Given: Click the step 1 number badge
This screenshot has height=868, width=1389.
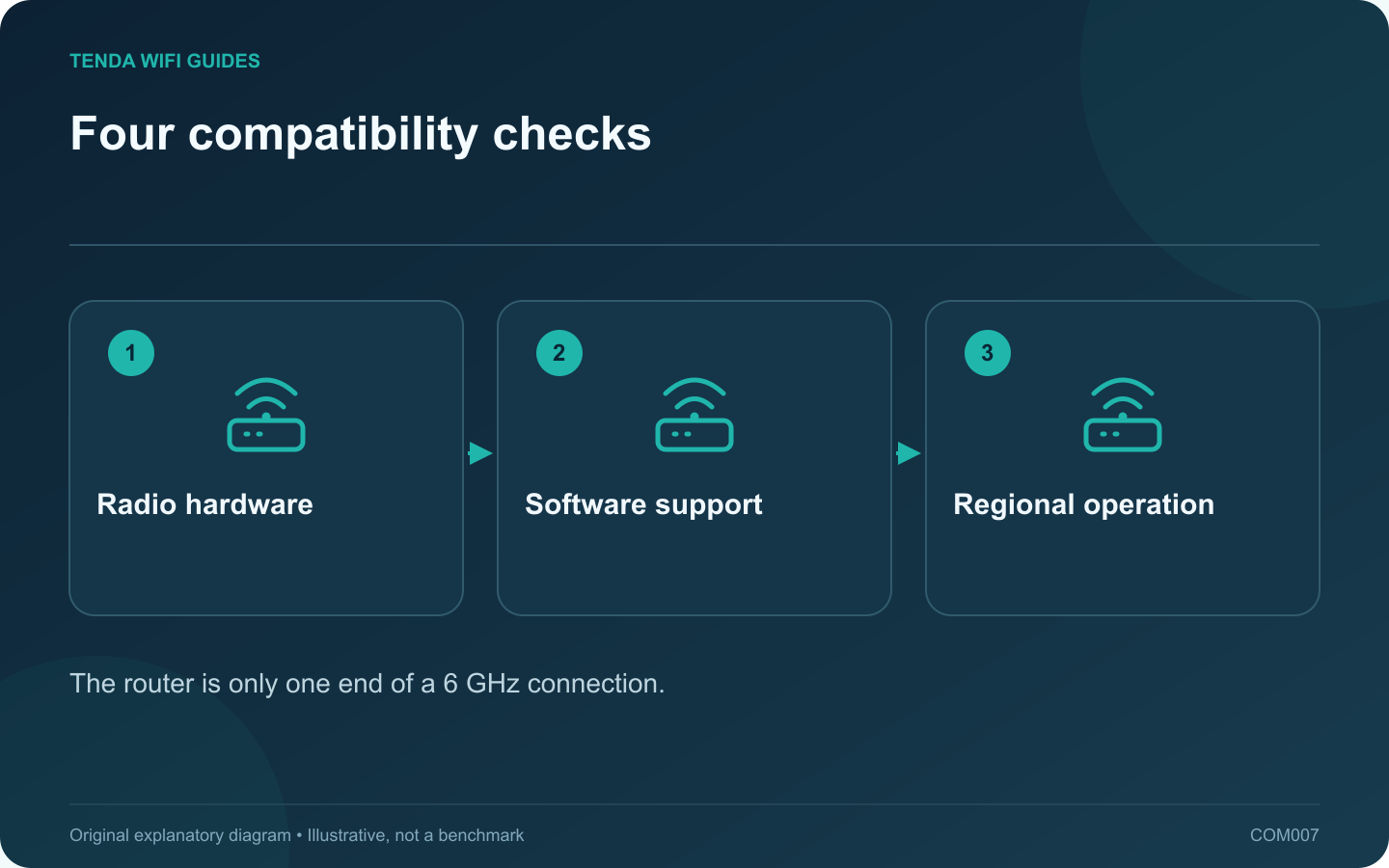Looking at the screenshot, I should click(131, 353).
